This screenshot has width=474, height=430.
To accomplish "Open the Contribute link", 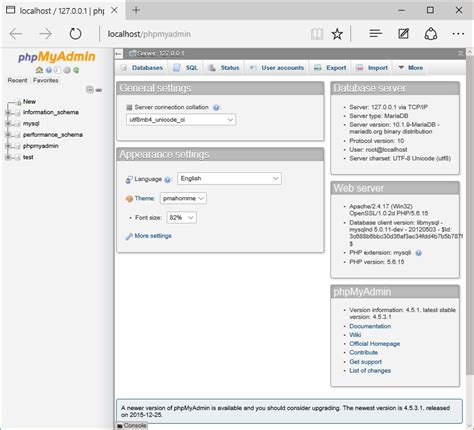I will [x=363, y=353].
